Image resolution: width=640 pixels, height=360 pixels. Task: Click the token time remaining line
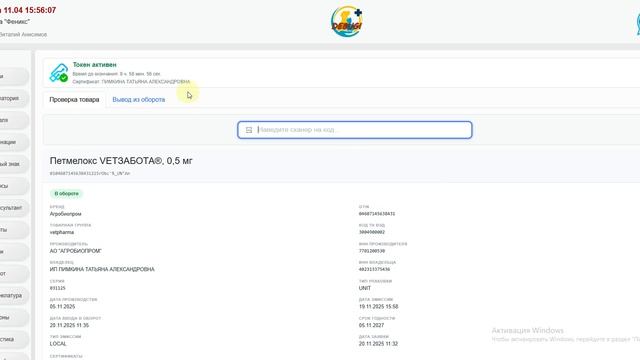(117, 74)
